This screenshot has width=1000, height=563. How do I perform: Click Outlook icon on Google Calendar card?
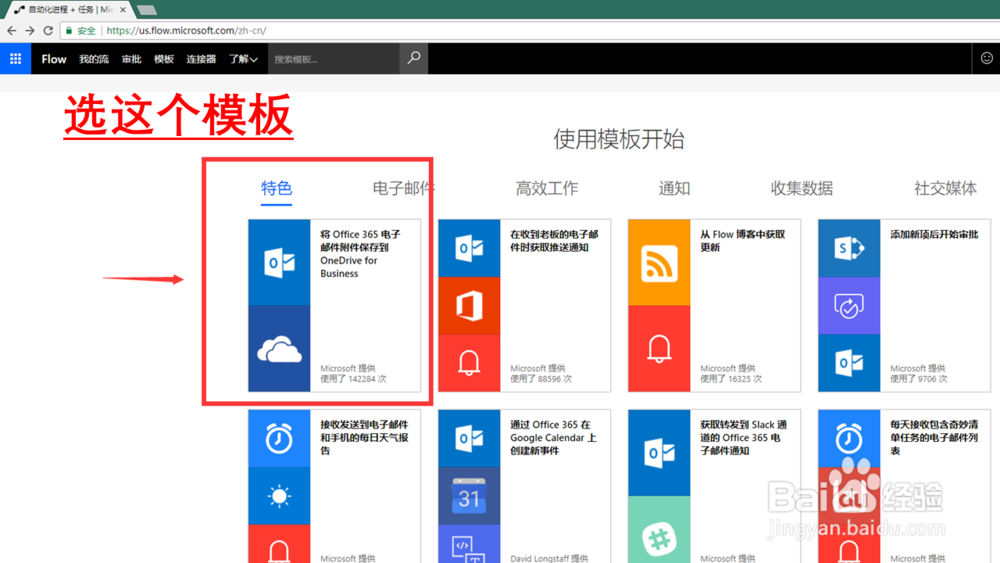coord(469,439)
